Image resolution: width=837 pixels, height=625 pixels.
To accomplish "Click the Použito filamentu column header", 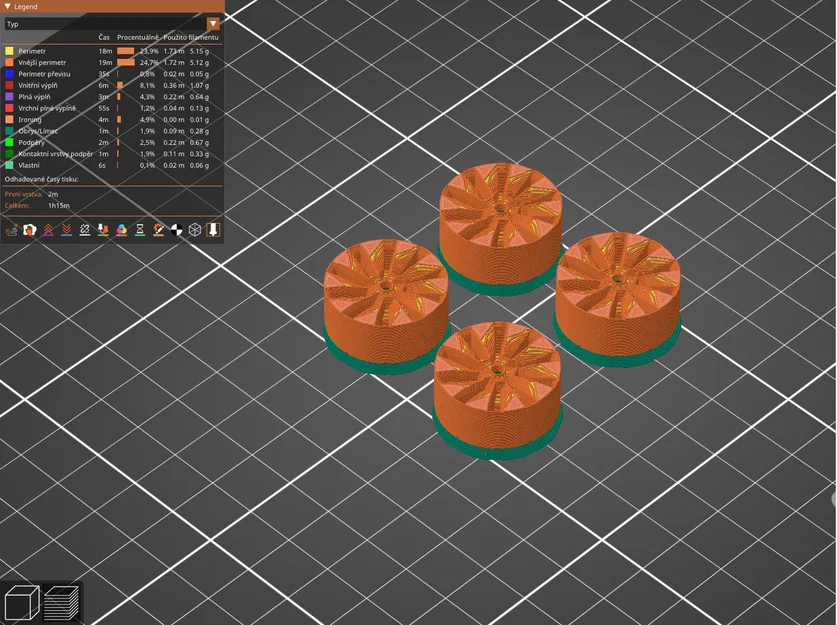I will pos(191,37).
